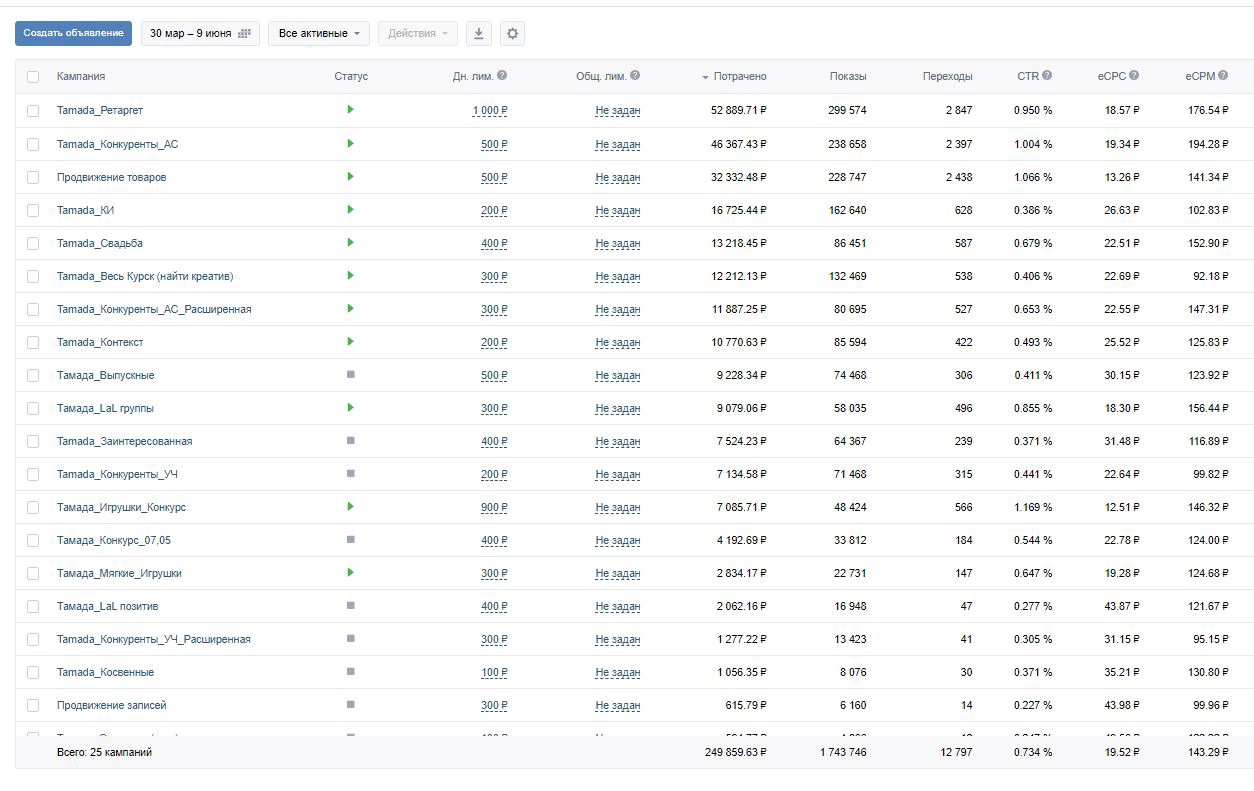Viewport: 1254px width, 791px height.
Task: Open the date range 30 мар – 9 июня picker
Action: [200, 33]
